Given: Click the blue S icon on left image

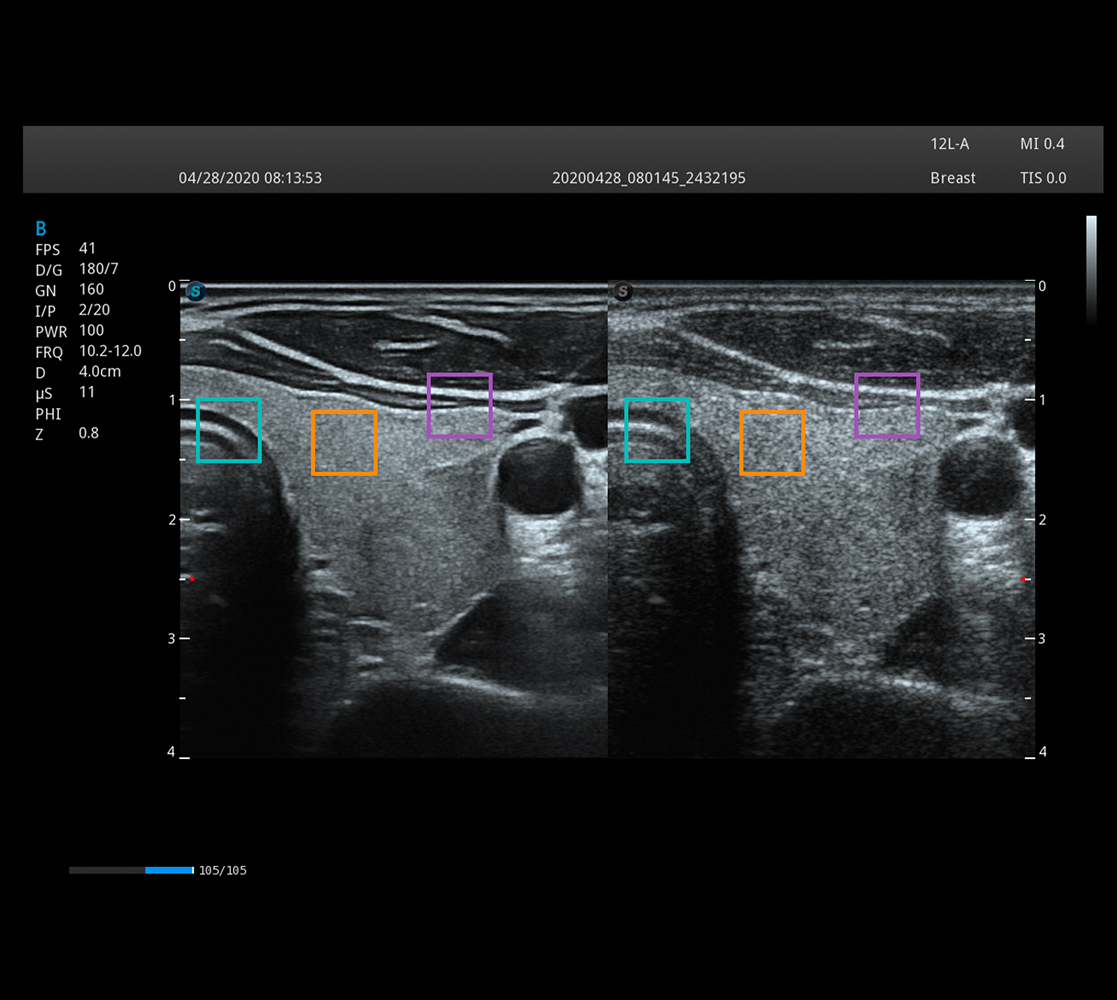Looking at the screenshot, I should click(x=195, y=291).
